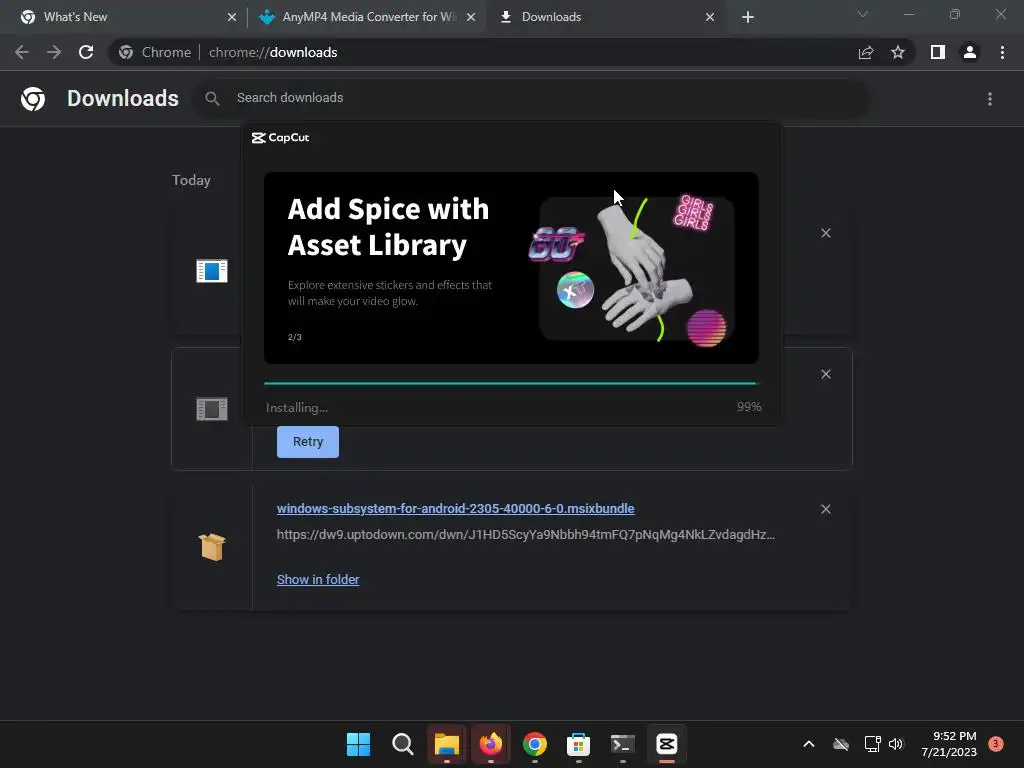This screenshot has width=1024, height=768.
Task: Click the cloud sync tray icon
Action: (x=840, y=744)
